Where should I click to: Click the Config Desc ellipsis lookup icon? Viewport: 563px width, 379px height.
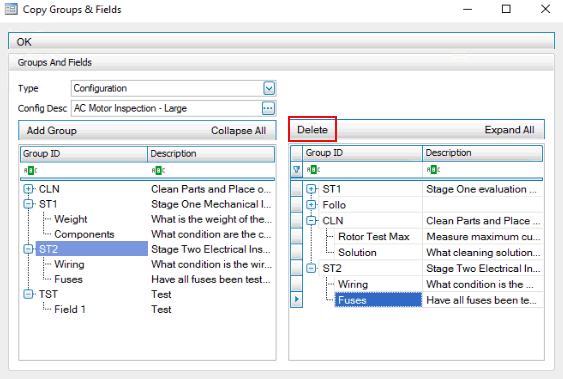click(268, 108)
